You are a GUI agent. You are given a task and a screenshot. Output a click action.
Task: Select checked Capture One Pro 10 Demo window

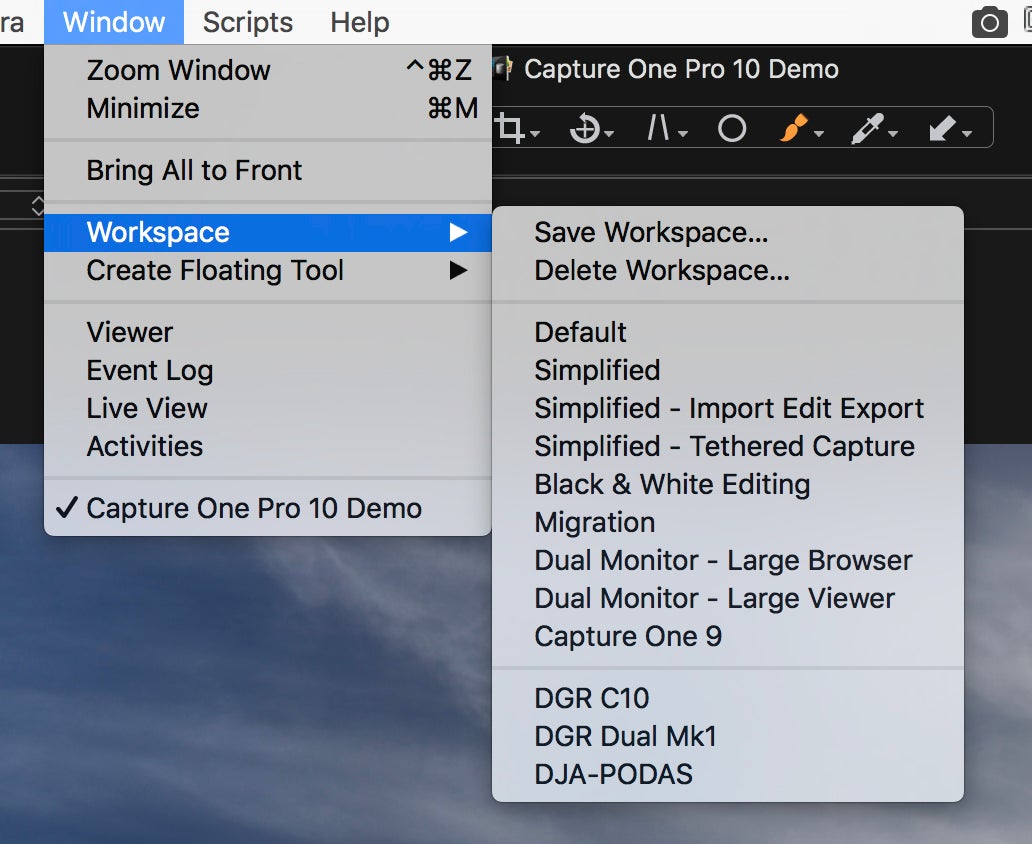268,509
